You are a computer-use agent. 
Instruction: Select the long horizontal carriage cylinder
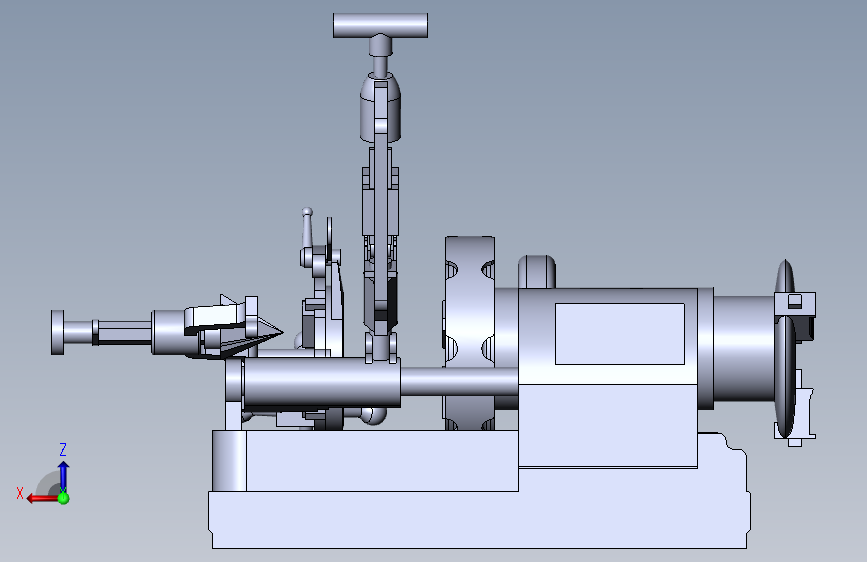click(322, 382)
